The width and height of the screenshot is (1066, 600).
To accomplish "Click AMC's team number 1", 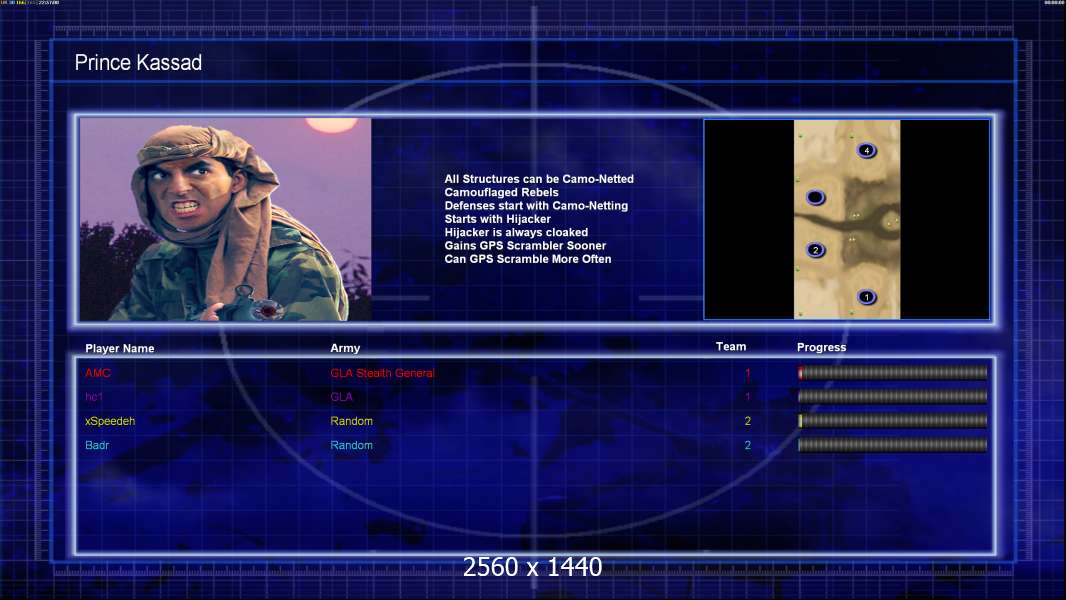I will (748, 373).
